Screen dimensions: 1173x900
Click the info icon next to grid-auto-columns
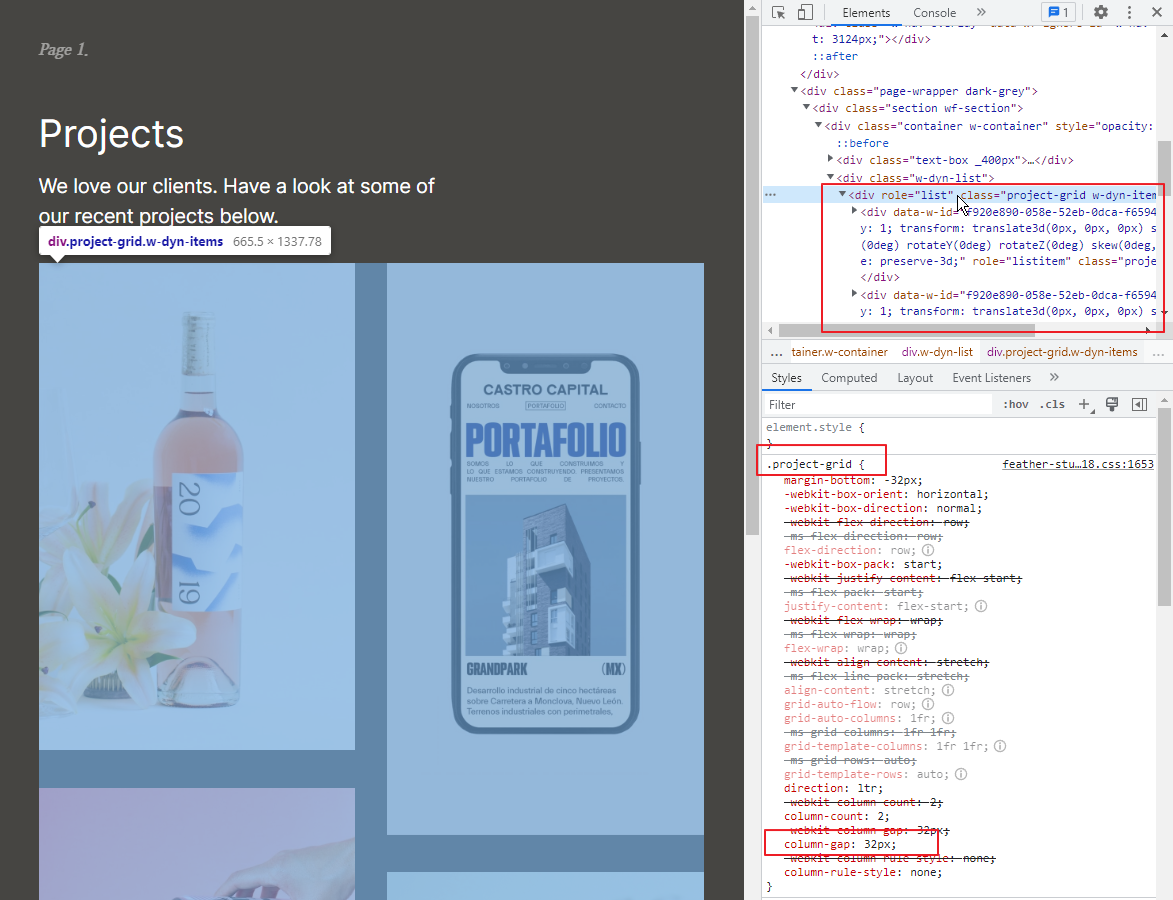click(949, 718)
